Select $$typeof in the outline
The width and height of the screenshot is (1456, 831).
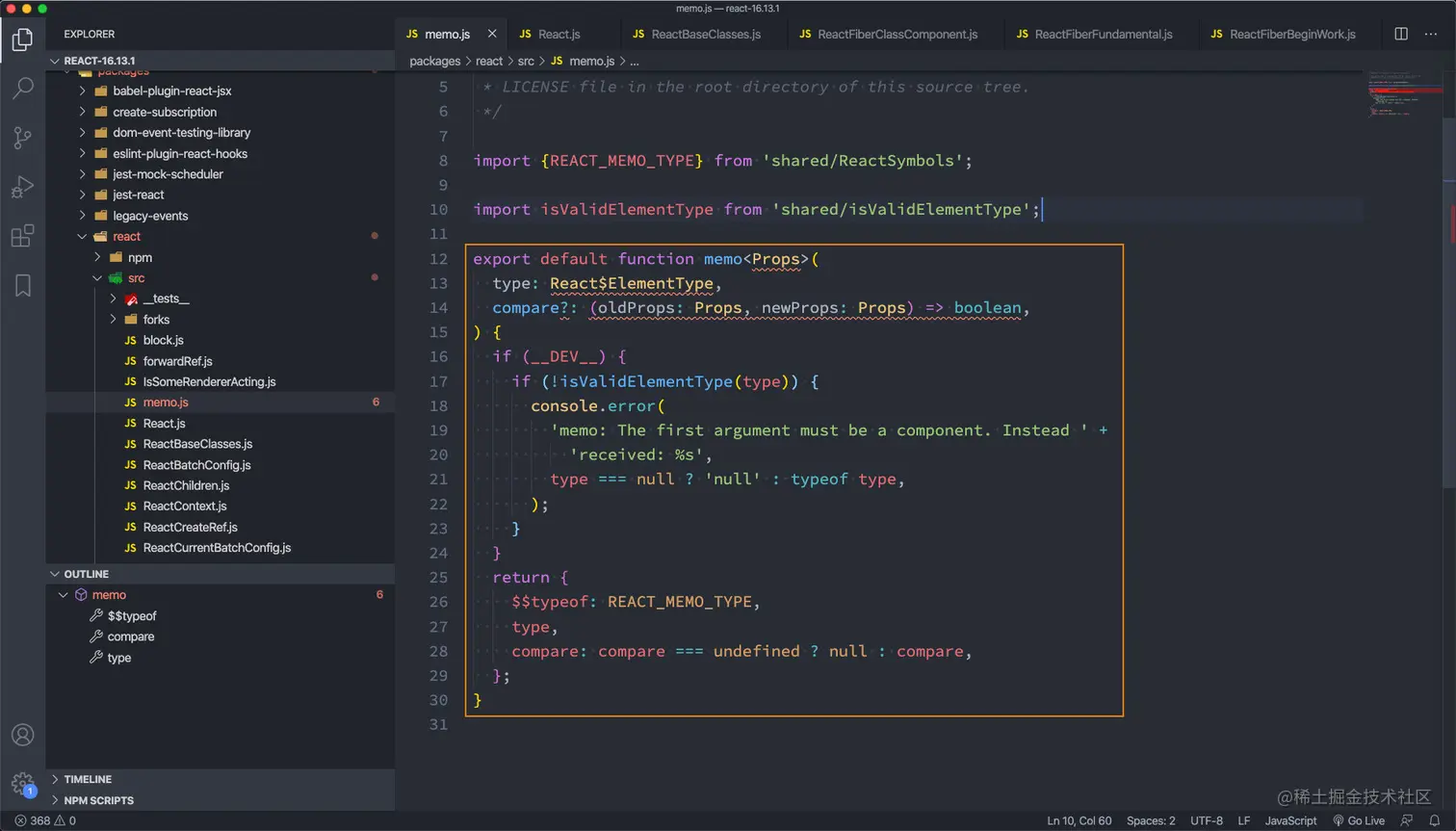coord(220,616)
